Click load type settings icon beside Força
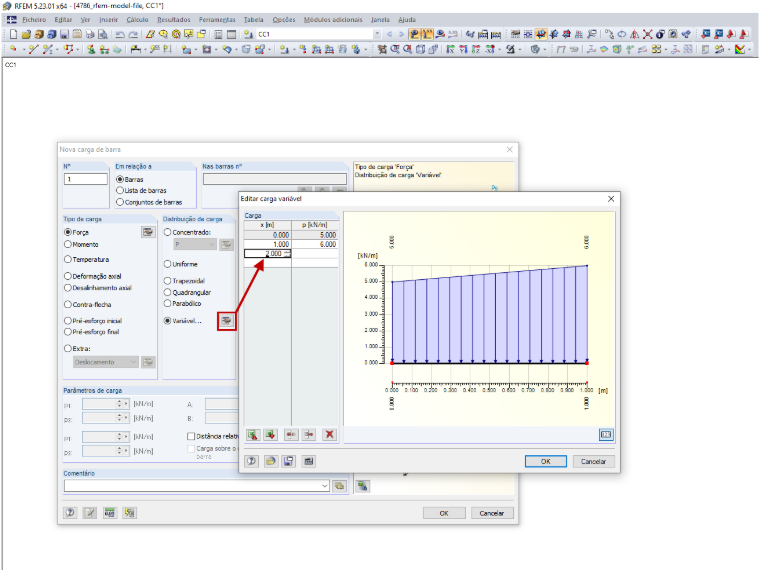Viewport: 760px width, 570px height. tap(148, 232)
